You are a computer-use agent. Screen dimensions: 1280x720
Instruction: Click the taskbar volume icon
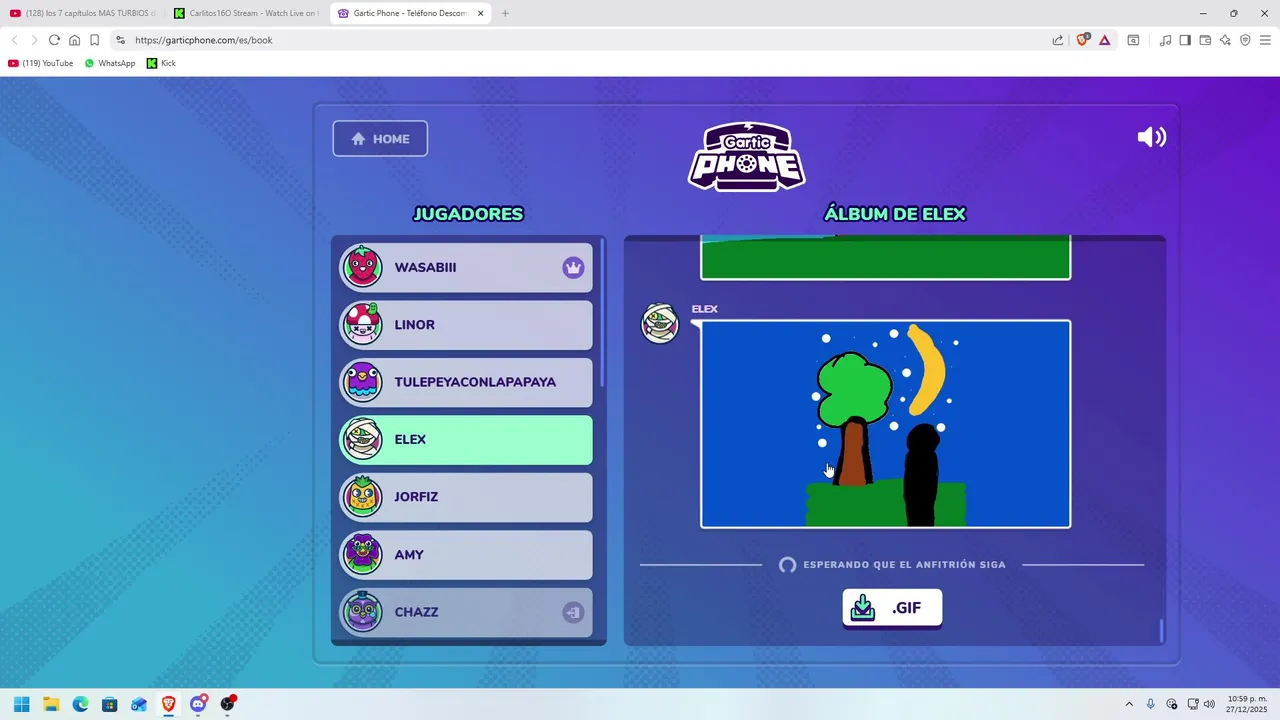(1209, 704)
